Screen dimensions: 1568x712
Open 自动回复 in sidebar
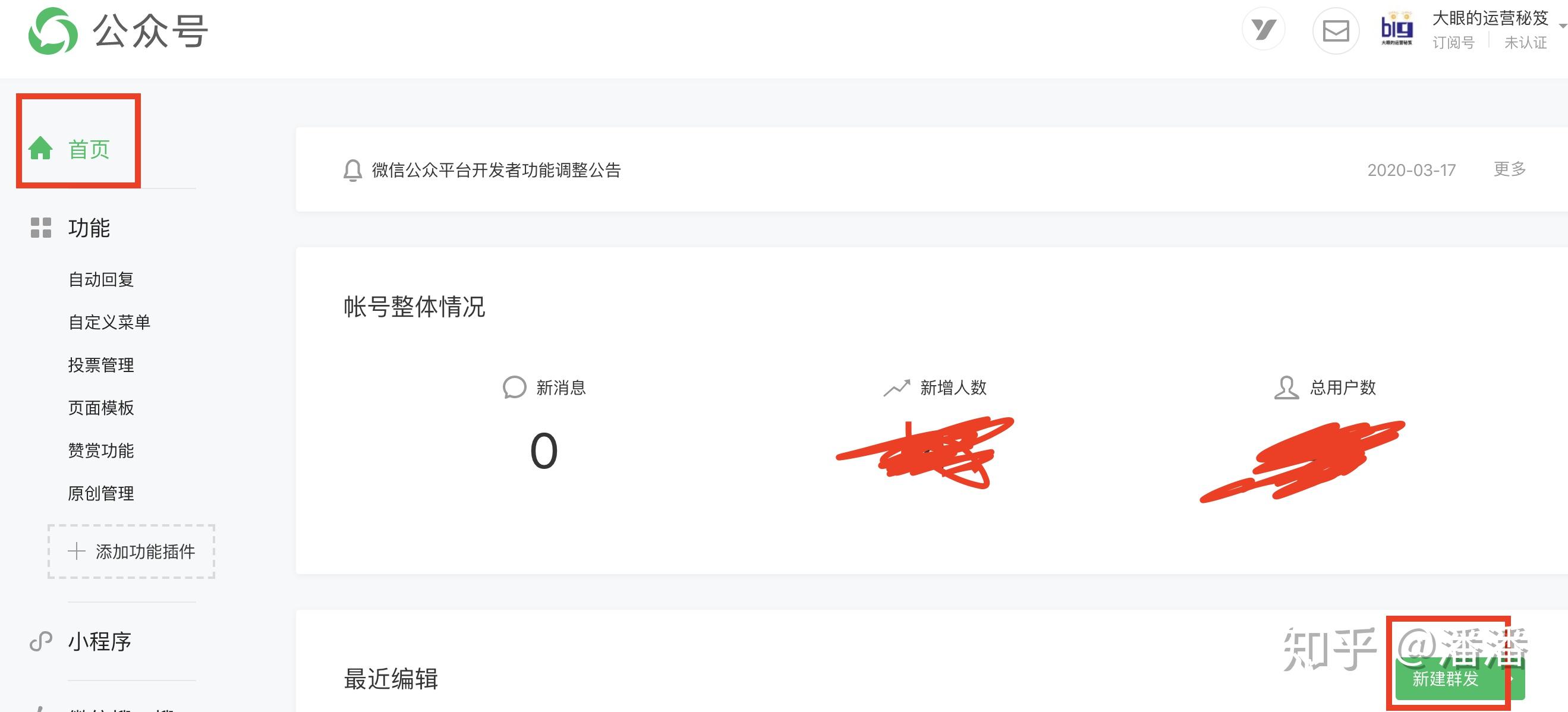[x=101, y=279]
